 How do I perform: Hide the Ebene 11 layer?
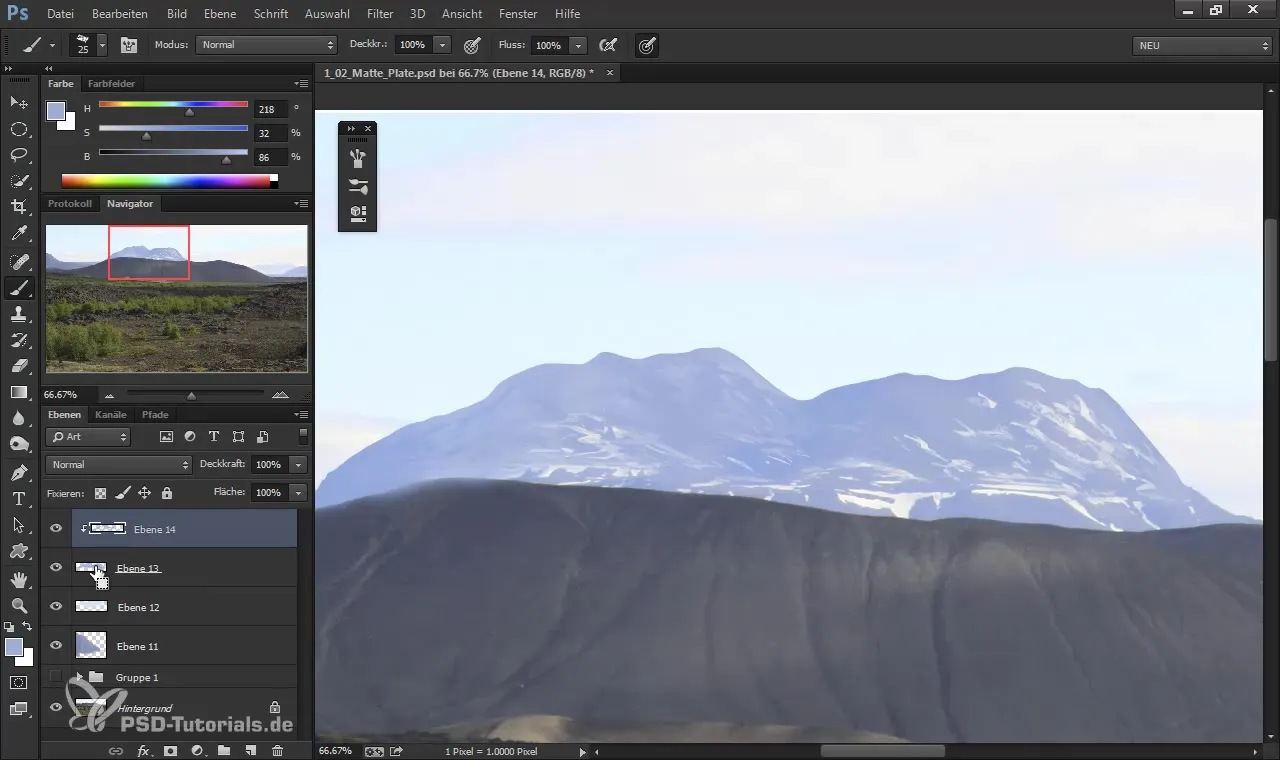click(56, 646)
